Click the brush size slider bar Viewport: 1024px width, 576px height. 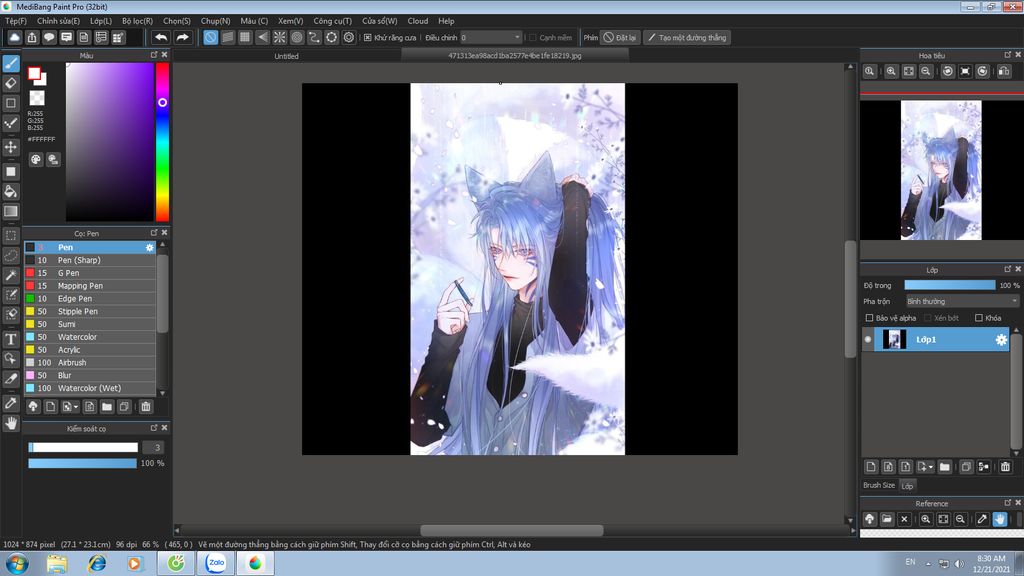coord(83,447)
